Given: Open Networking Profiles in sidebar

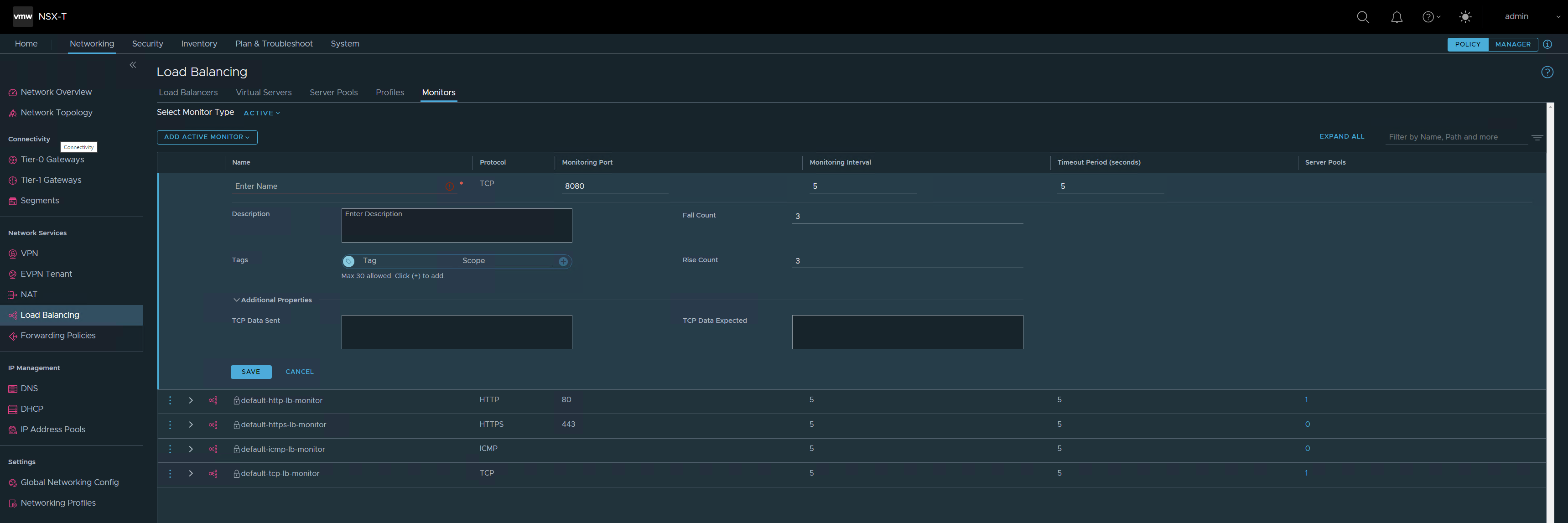Looking at the screenshot, I should click(58, 503).
